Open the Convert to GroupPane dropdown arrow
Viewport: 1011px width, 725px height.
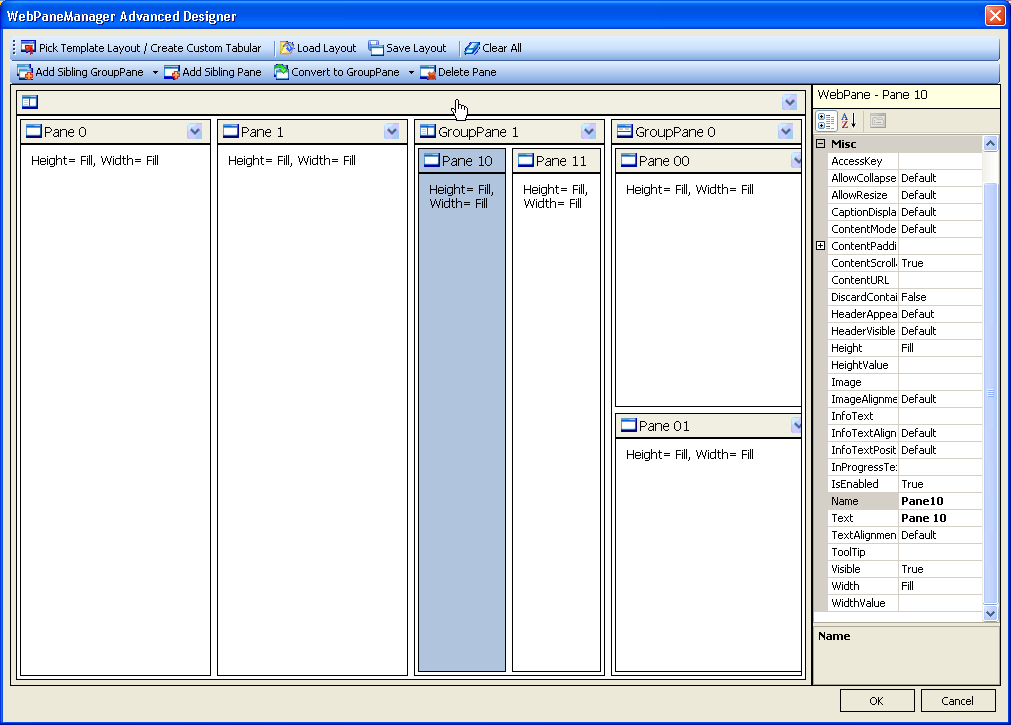(411, 73)
